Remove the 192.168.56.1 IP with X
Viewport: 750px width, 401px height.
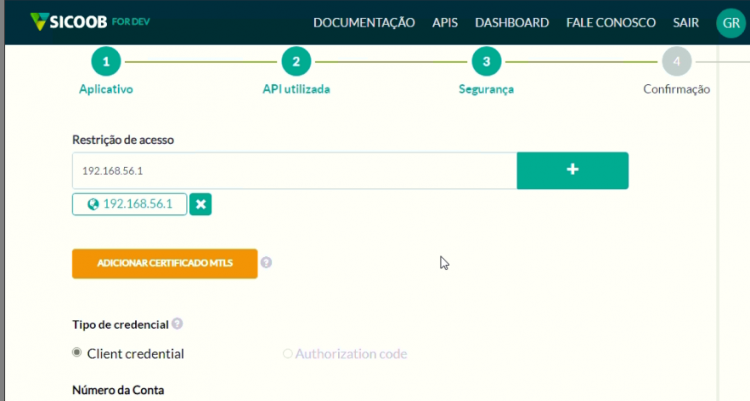click(200, 204)
